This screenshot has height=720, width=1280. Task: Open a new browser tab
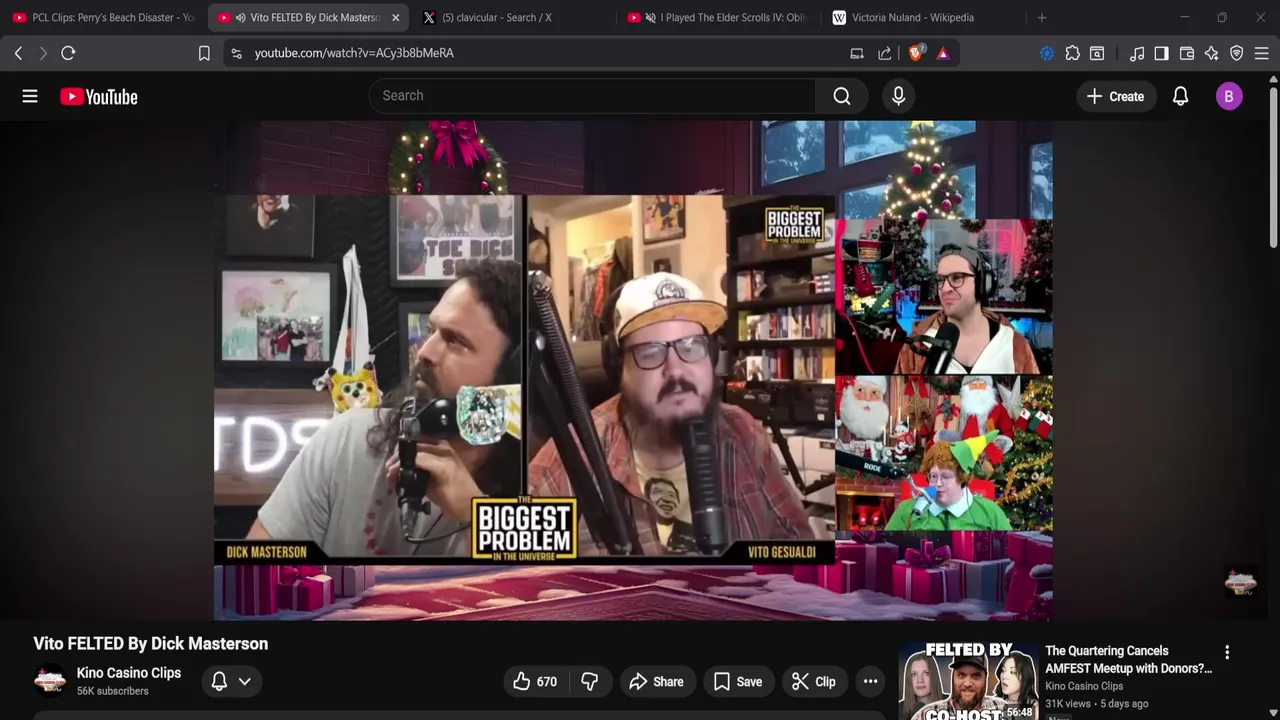(x=1041, y=18)
